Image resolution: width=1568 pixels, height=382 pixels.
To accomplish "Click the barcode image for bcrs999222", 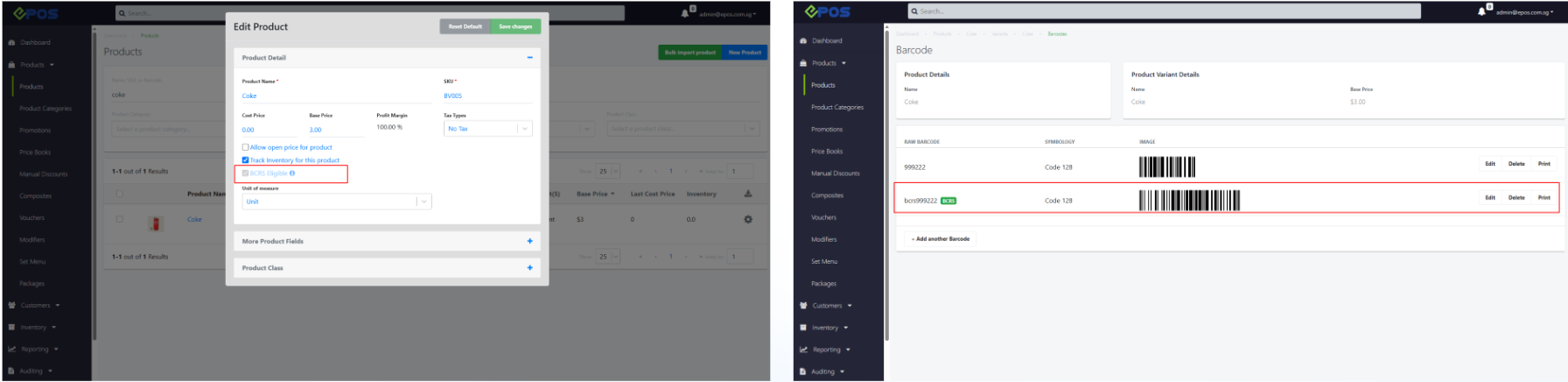I will (x=1189, y=201).
